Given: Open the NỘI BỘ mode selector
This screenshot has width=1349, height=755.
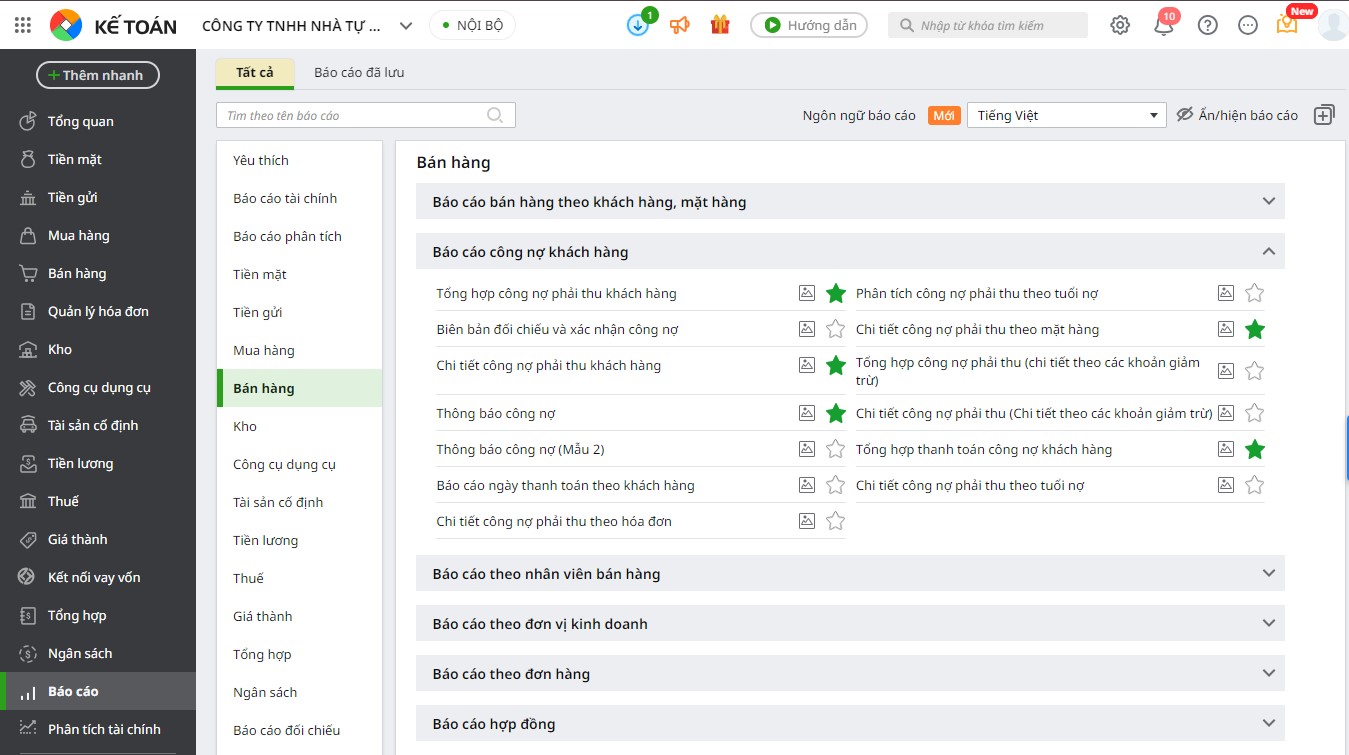Looking at the screenshot, I should point(472,25).
